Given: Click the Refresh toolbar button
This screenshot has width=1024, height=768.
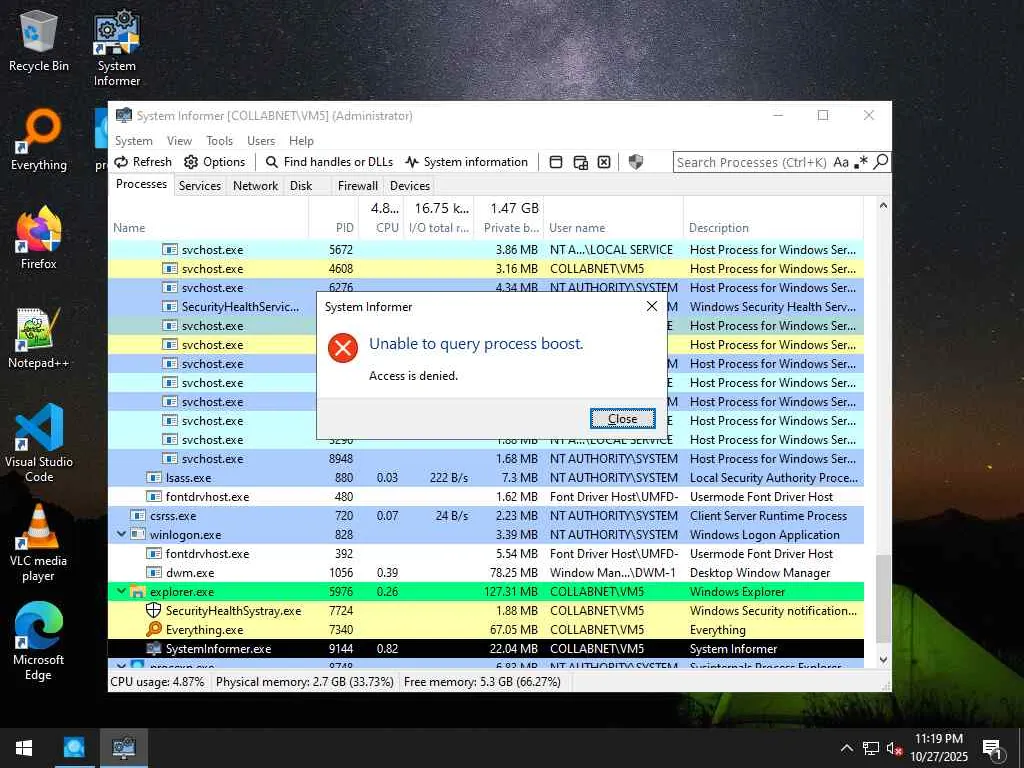Looking at the screenshot, I should coord(143,162).
